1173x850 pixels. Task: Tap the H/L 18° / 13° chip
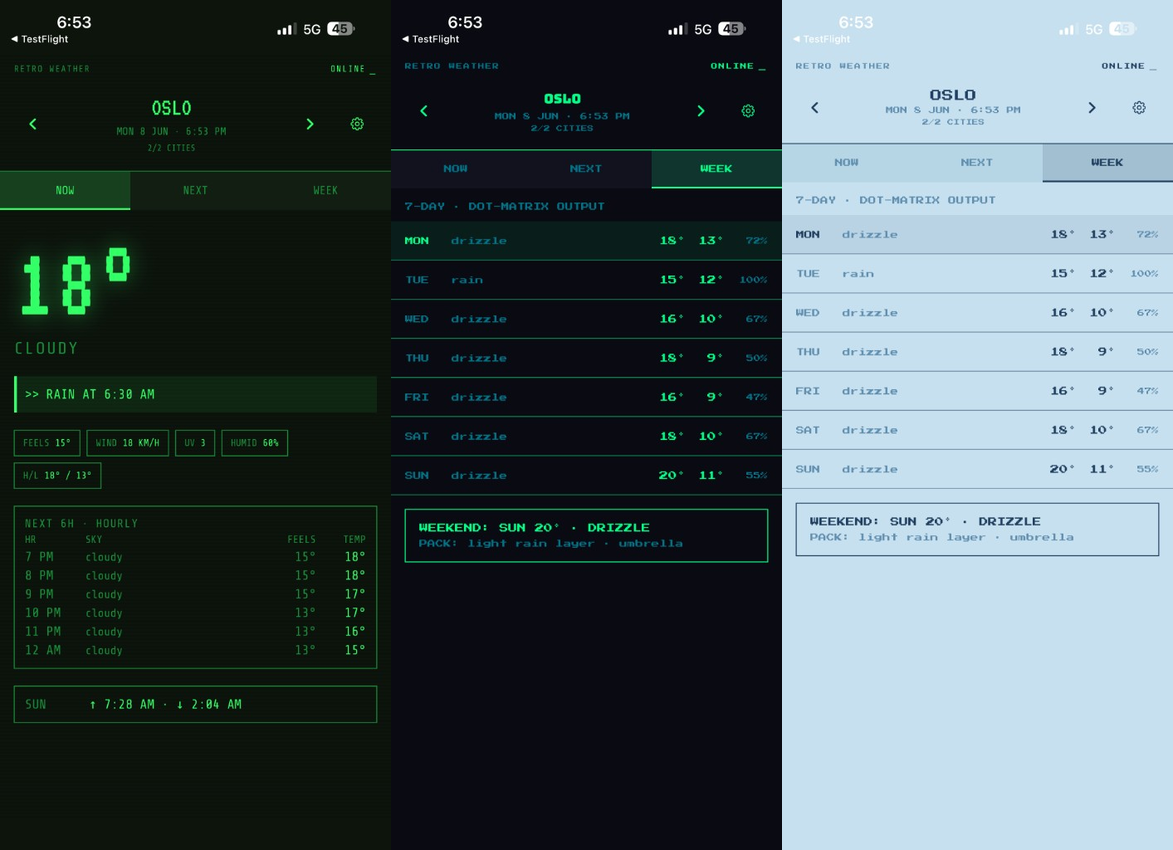[x=57, y=475]
